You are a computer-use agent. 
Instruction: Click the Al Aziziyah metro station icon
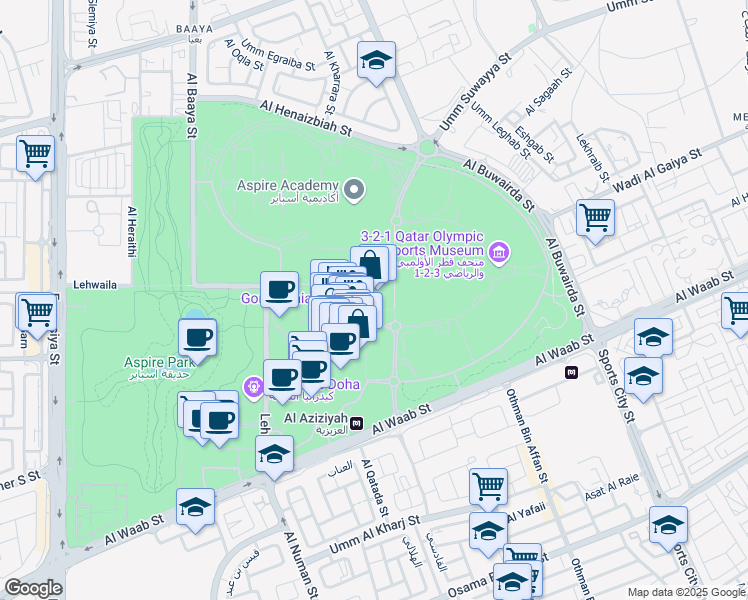pos(356,424)
